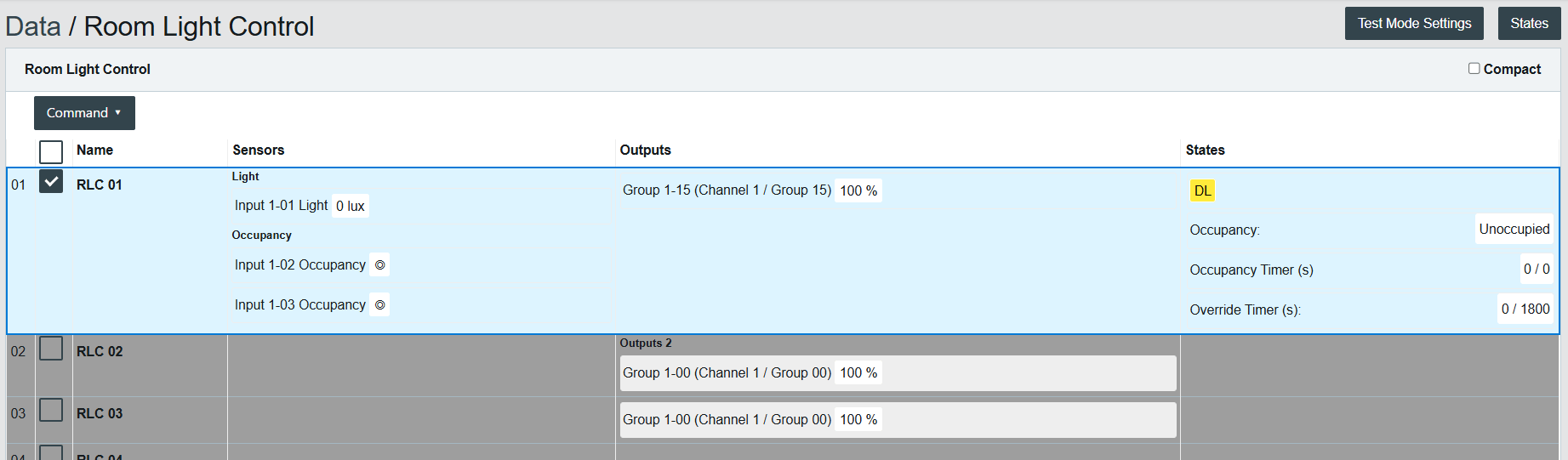Click 100 % value in RLC 03 row
Viewport: 1568px width, 460px height.
[x=858, y=420]
